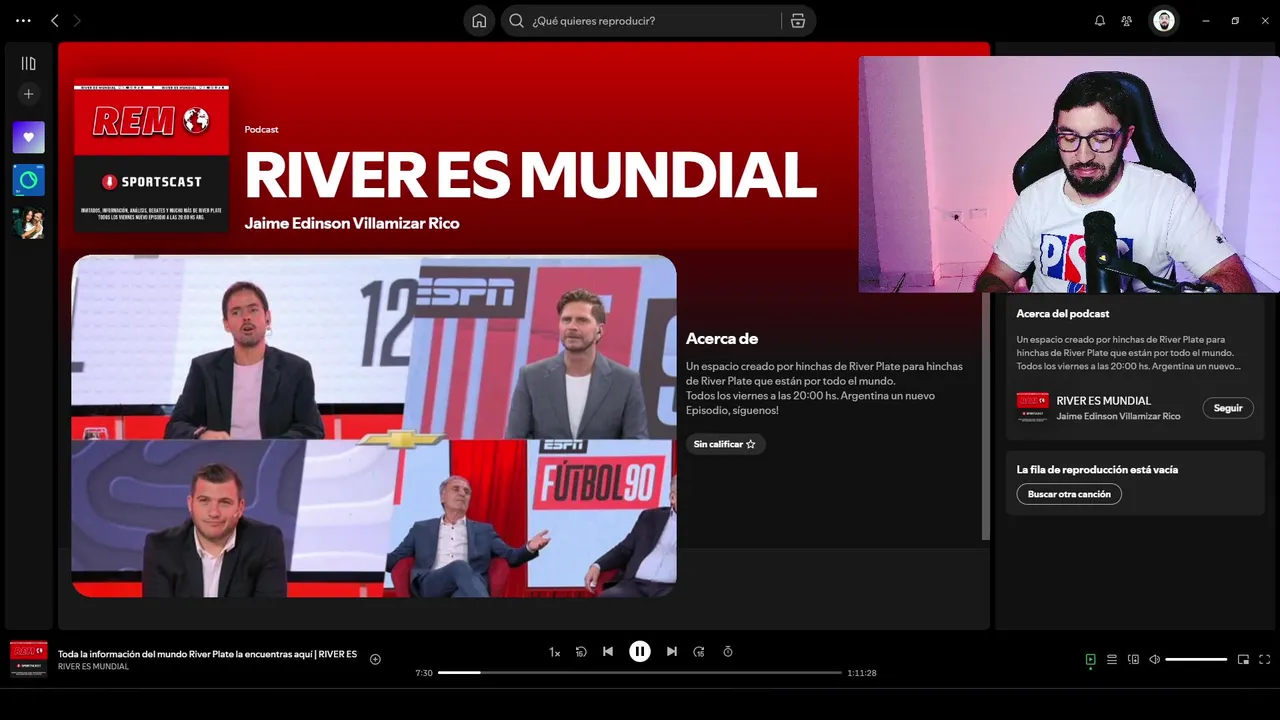Click Buscar otra canción button

click(x=1069, y=494)
